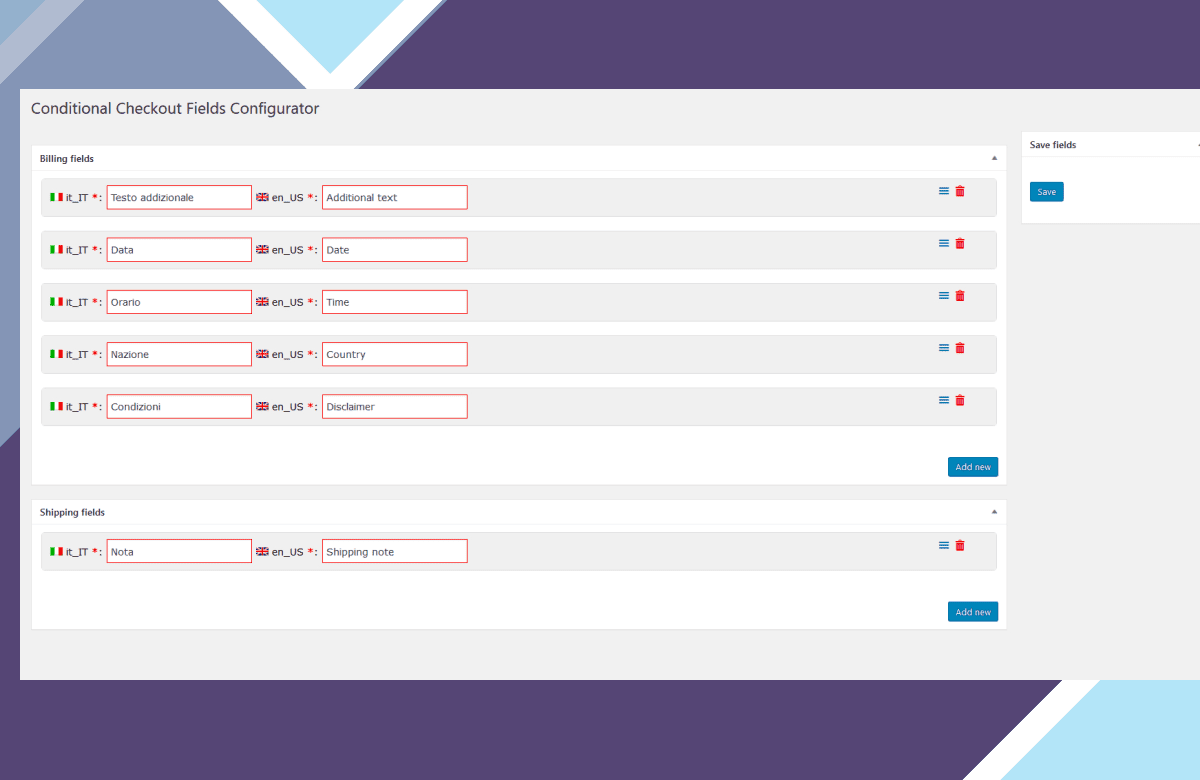Click reorder handle on Orario / Time row
Viewport: 1200px width, 780px height.
click(944, 295)
